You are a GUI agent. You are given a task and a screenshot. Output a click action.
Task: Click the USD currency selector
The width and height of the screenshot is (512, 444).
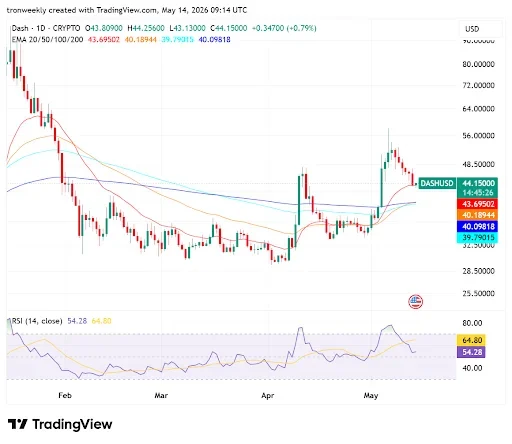(480, 29)
